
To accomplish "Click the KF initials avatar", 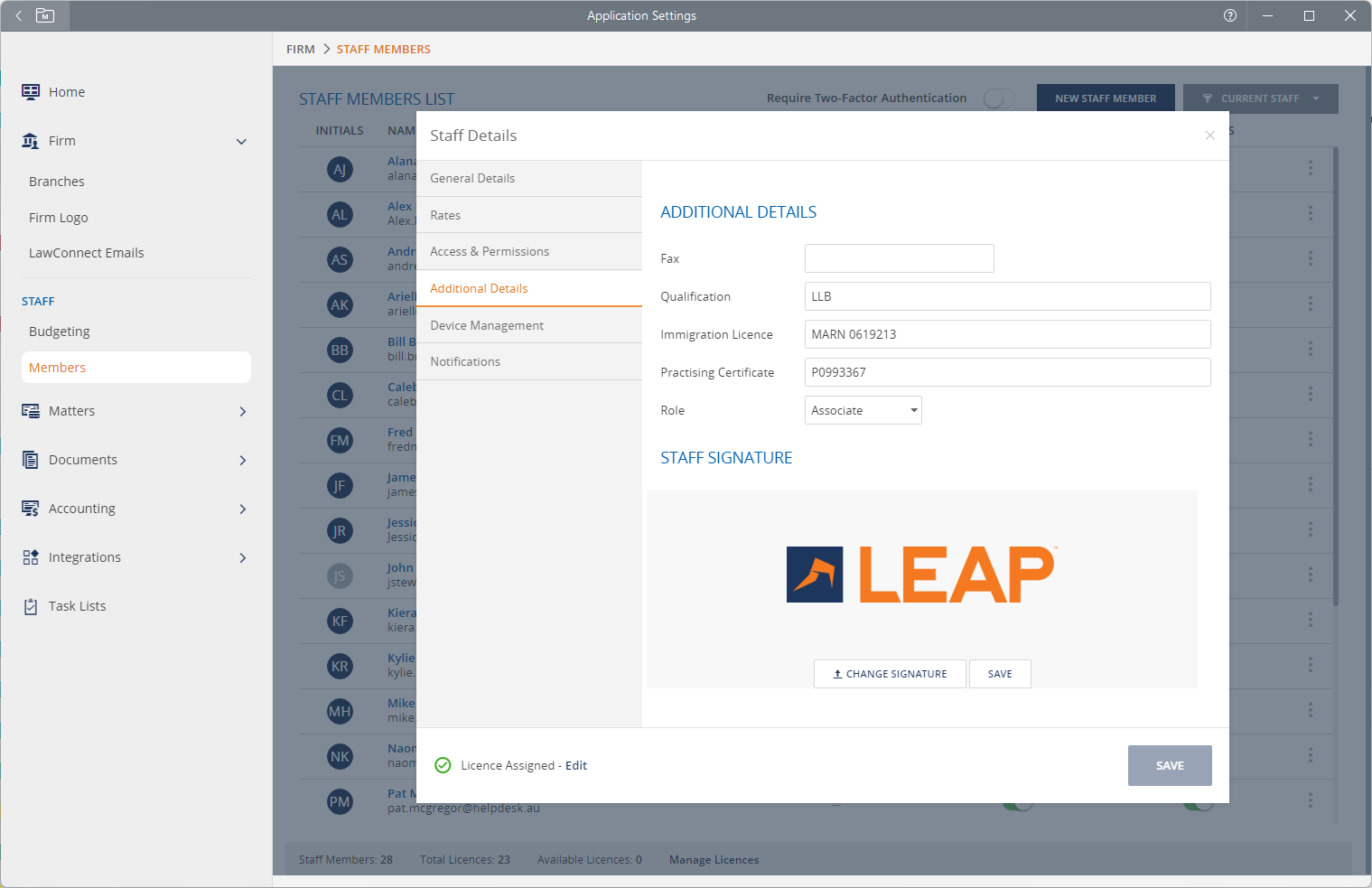I will coord(340,622).
